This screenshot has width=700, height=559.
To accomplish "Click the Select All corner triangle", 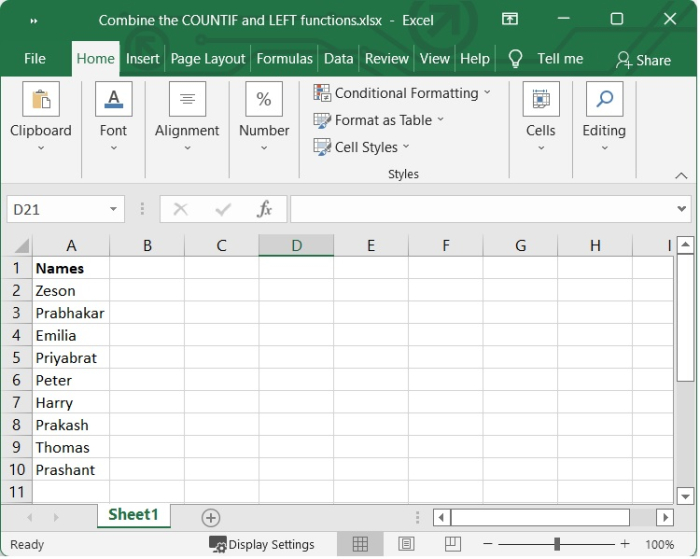I will [22, 246].
